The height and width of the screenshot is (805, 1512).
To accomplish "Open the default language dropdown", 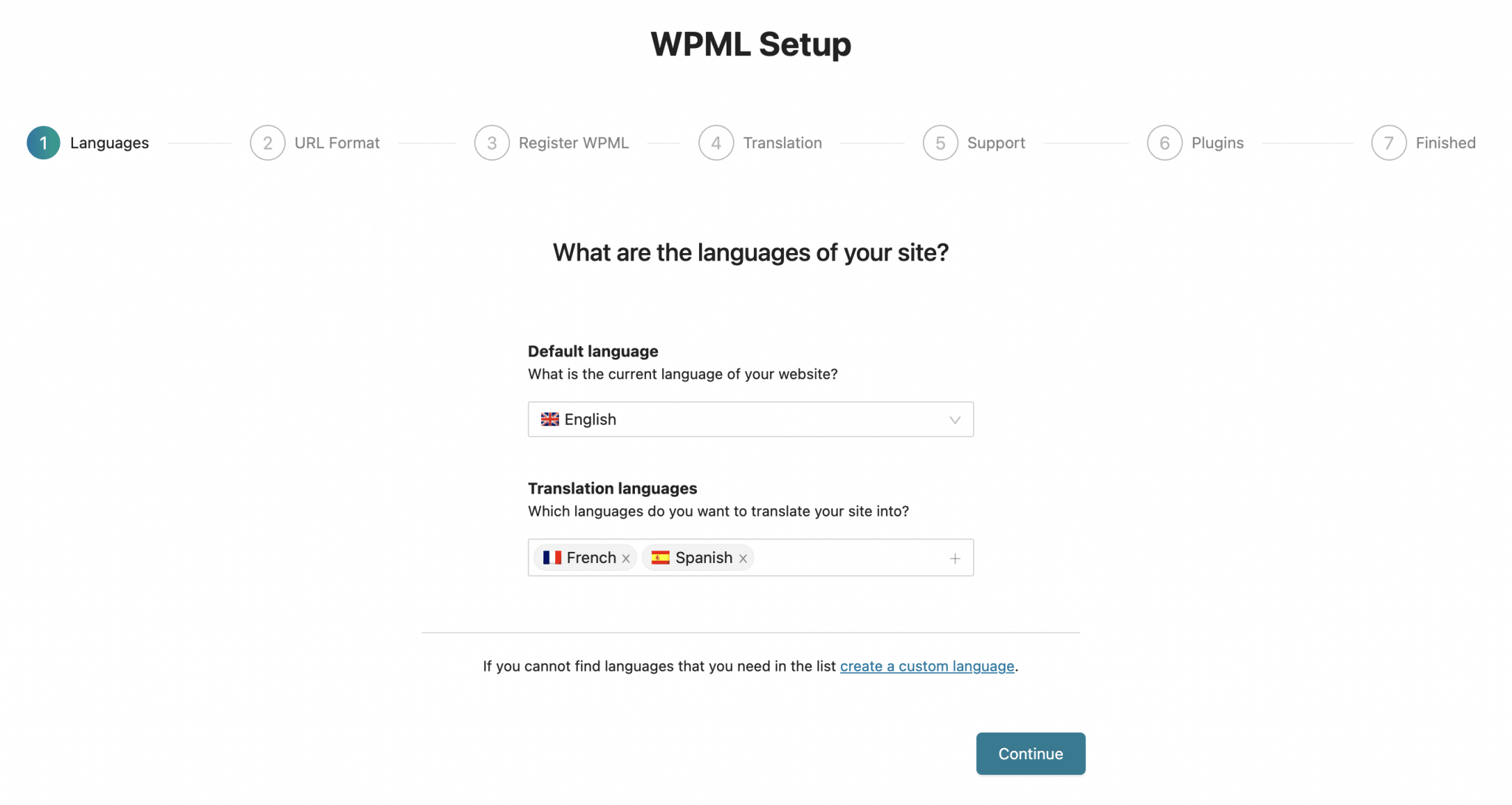I will click(750, 419).
